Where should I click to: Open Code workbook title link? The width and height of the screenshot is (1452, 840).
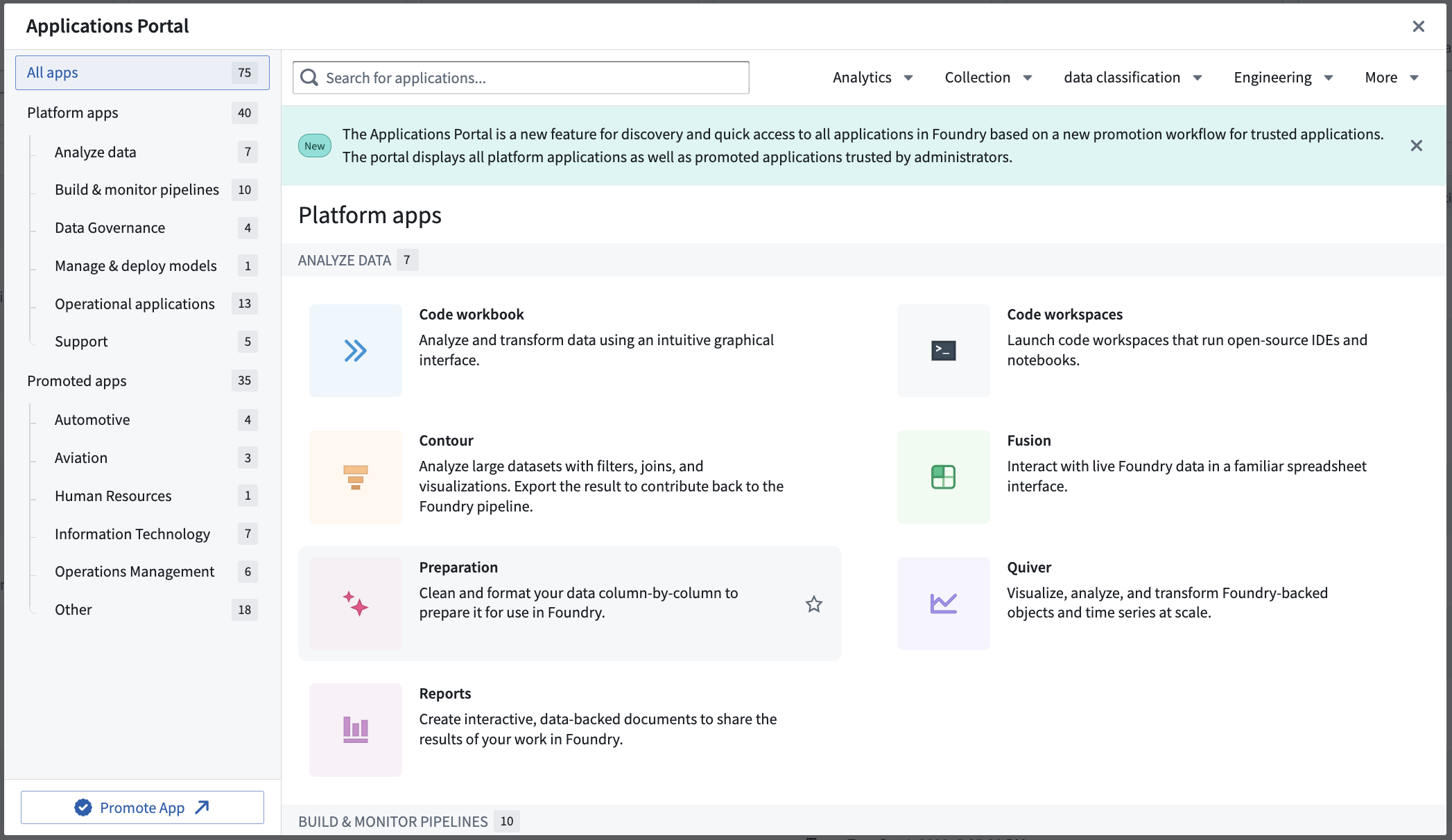click(x=472, y=315)
